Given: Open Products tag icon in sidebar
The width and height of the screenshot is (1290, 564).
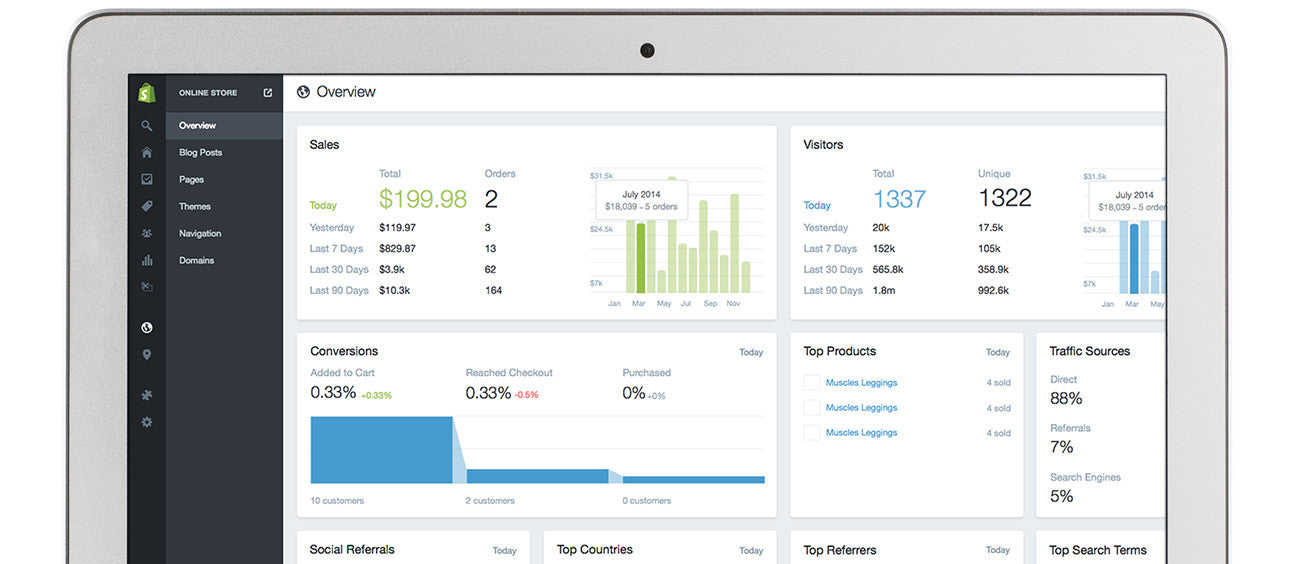Looking at the screenshot, I should (x=147, y=206).
